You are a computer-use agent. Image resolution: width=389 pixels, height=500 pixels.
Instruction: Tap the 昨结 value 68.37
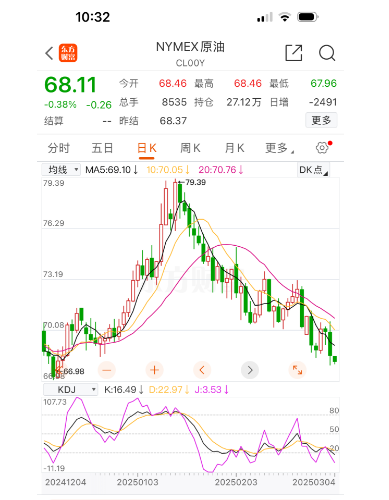click(173, 121)
